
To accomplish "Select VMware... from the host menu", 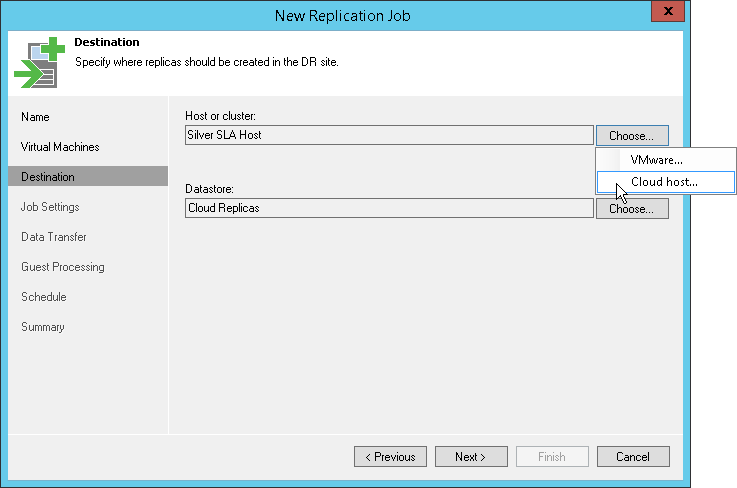I will 657,160.
